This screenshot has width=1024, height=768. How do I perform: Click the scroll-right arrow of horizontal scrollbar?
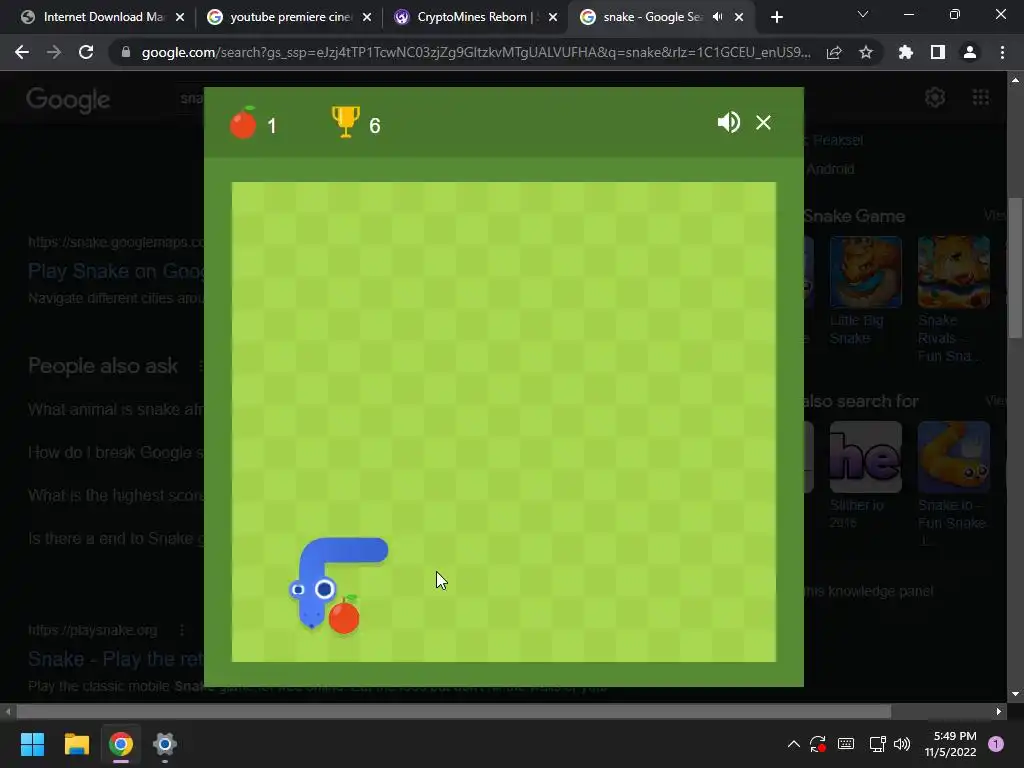pos(999,711)
